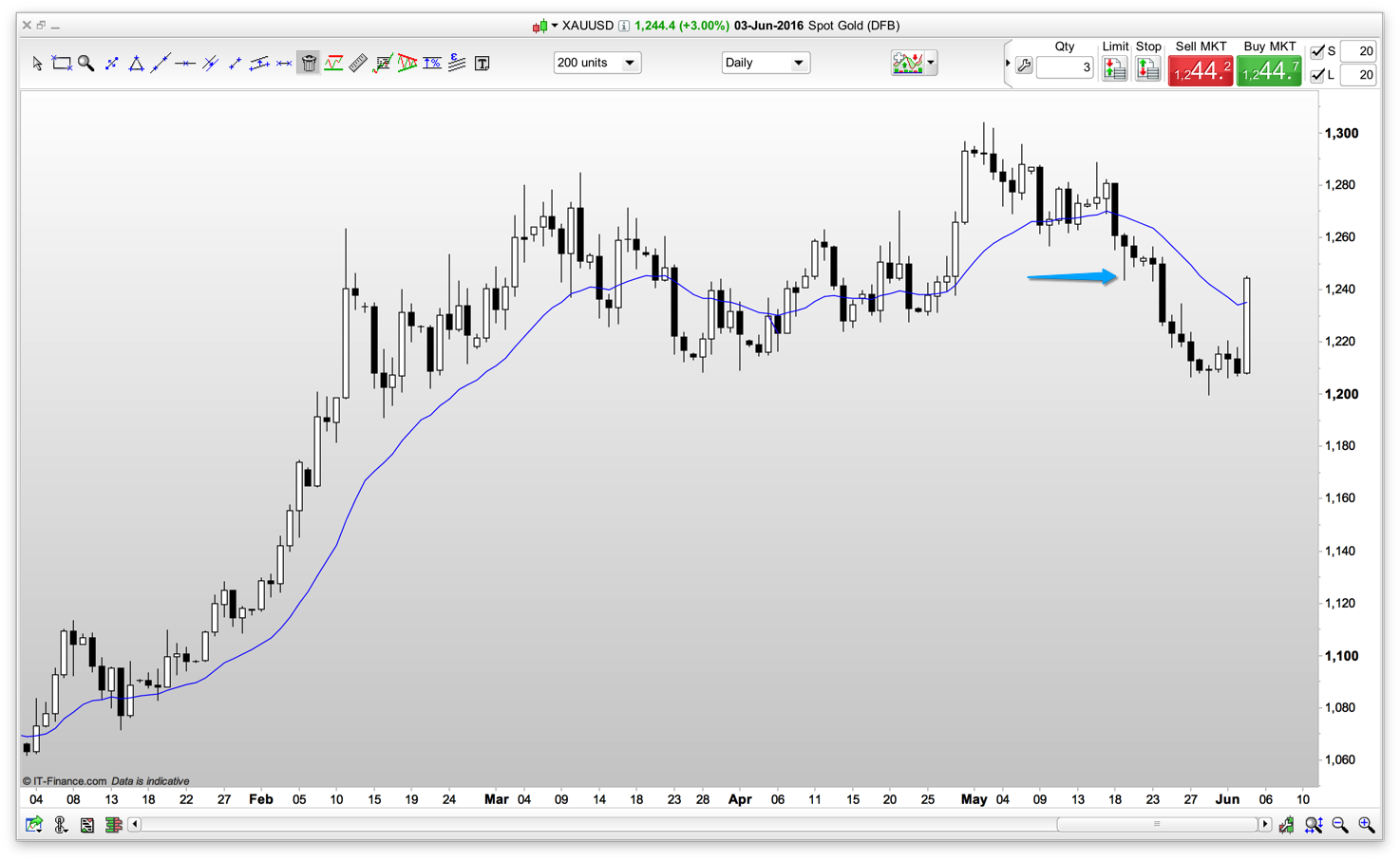The height and width of the screenshot is (861, 1400).
Task: Collapse the trading panel with the triangle
Action: [x=1008, y=64]
